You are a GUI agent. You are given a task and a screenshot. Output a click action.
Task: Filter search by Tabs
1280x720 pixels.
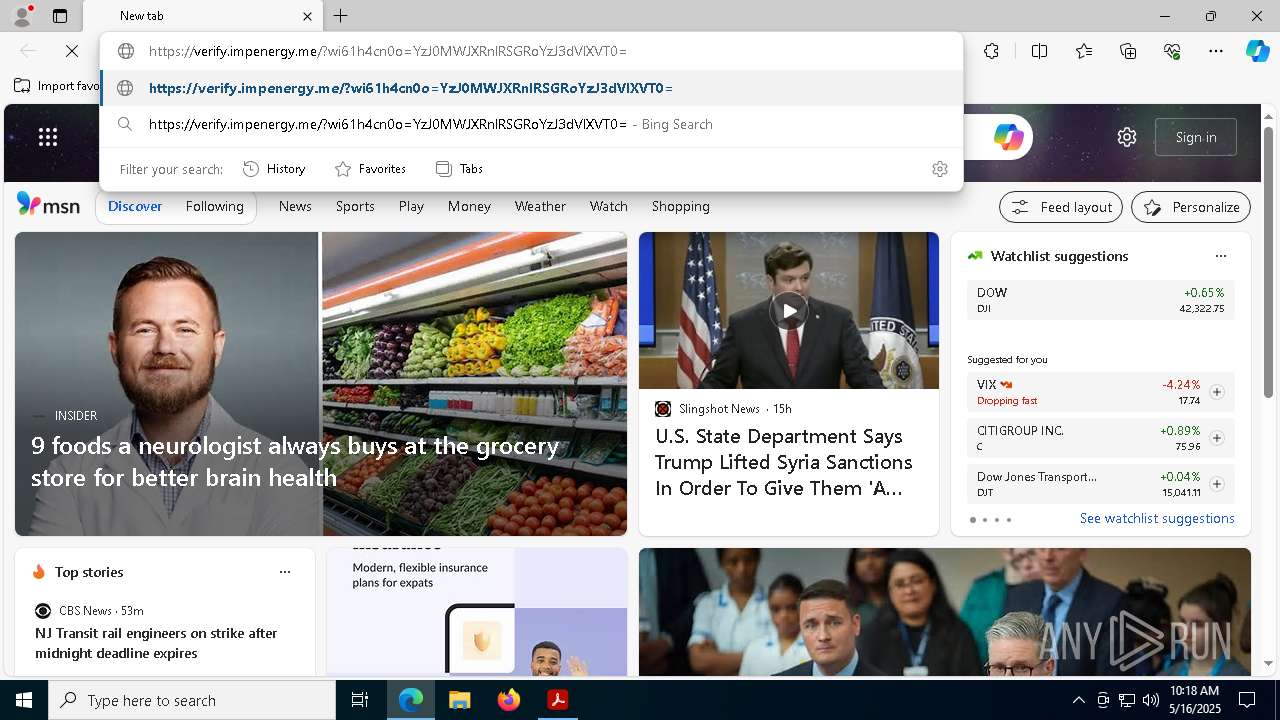(460, 169)
